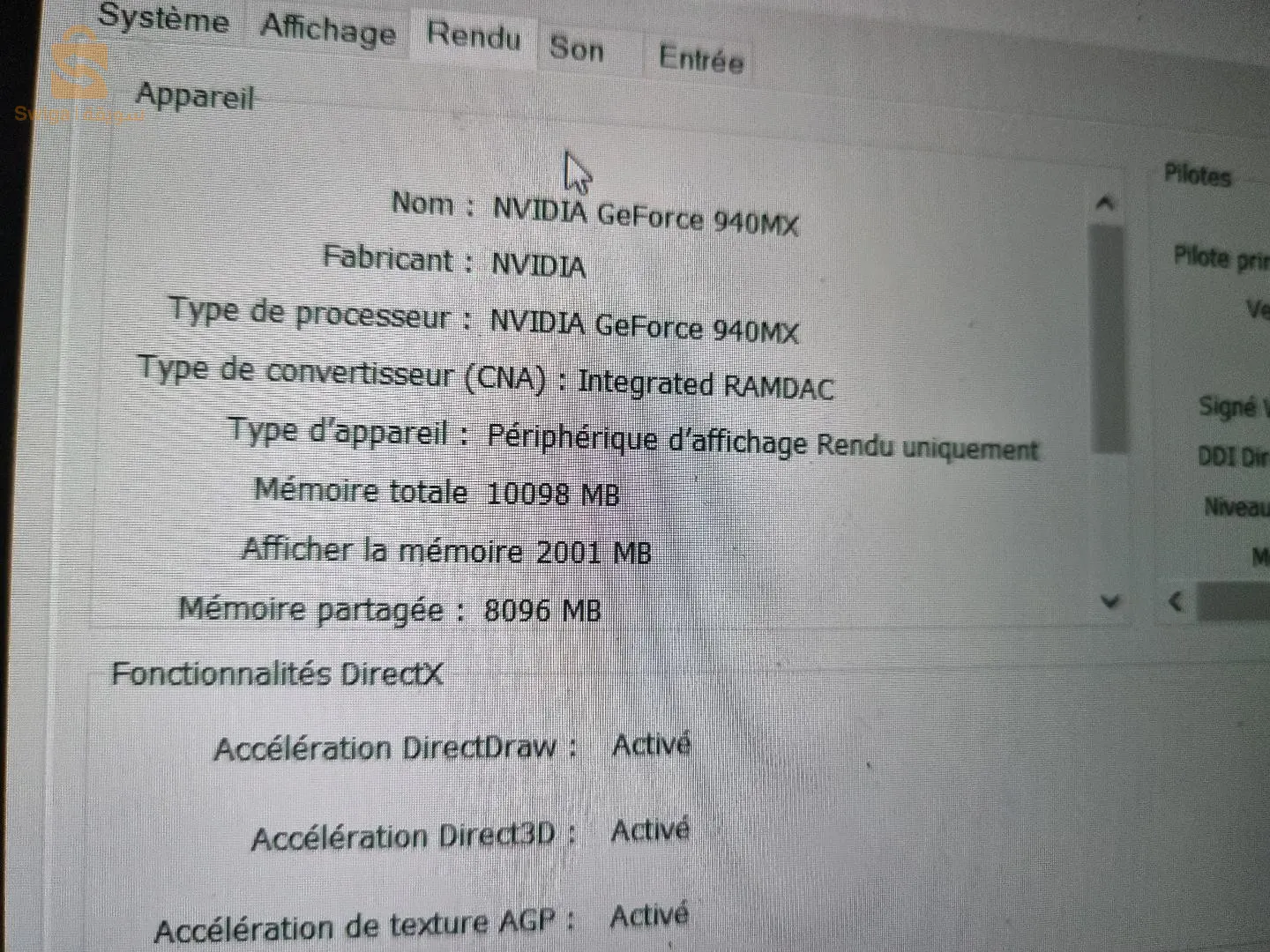This screenshot has height=952, width=1270.
Task: Click the Pilotes section header
Action: tap(1198, 175)
